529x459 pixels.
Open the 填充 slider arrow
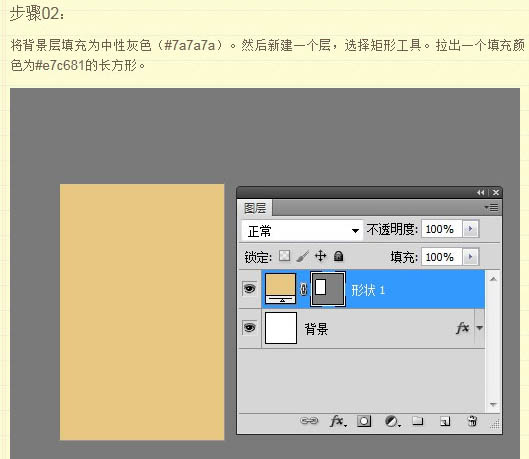point(471,257)
